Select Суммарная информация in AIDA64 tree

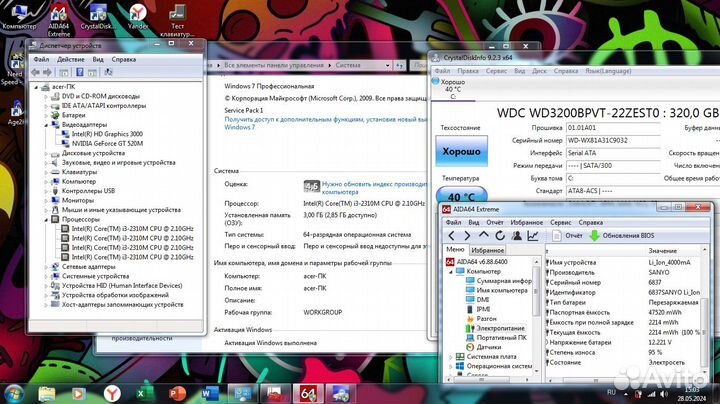pos(504,281)
